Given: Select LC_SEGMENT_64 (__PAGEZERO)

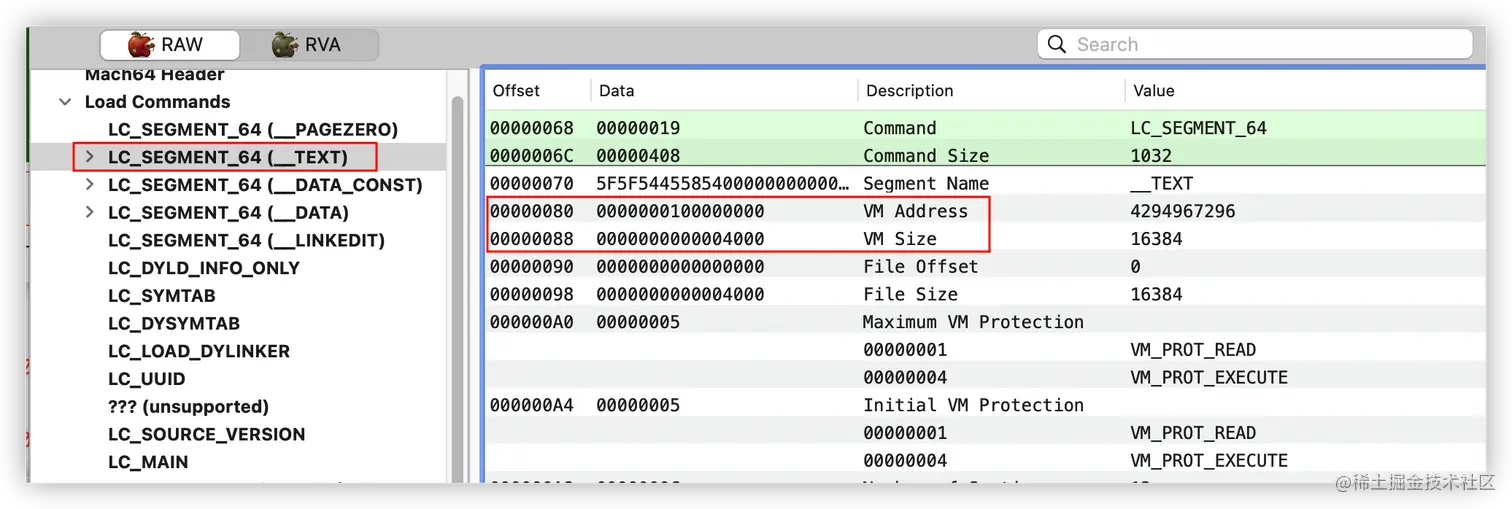Looking at the screenshot, I should [253, 130].
